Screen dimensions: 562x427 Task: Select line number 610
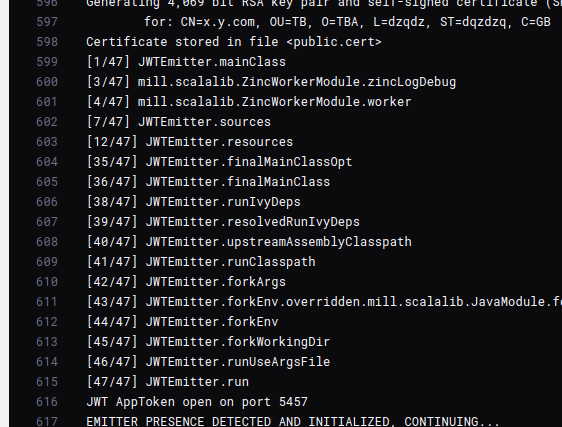(47, 281)
